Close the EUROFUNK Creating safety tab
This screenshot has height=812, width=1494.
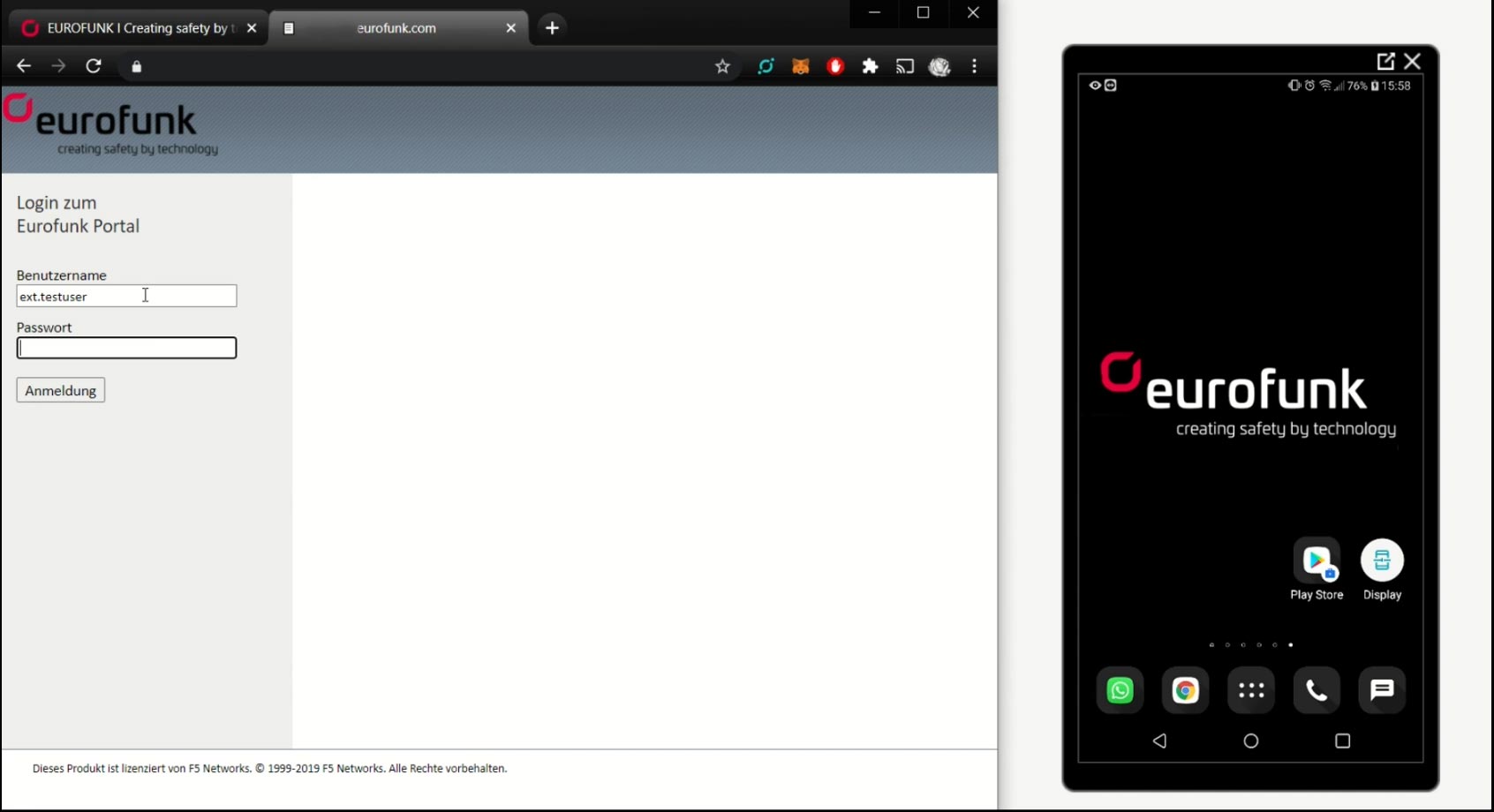[x=252, y=28]
